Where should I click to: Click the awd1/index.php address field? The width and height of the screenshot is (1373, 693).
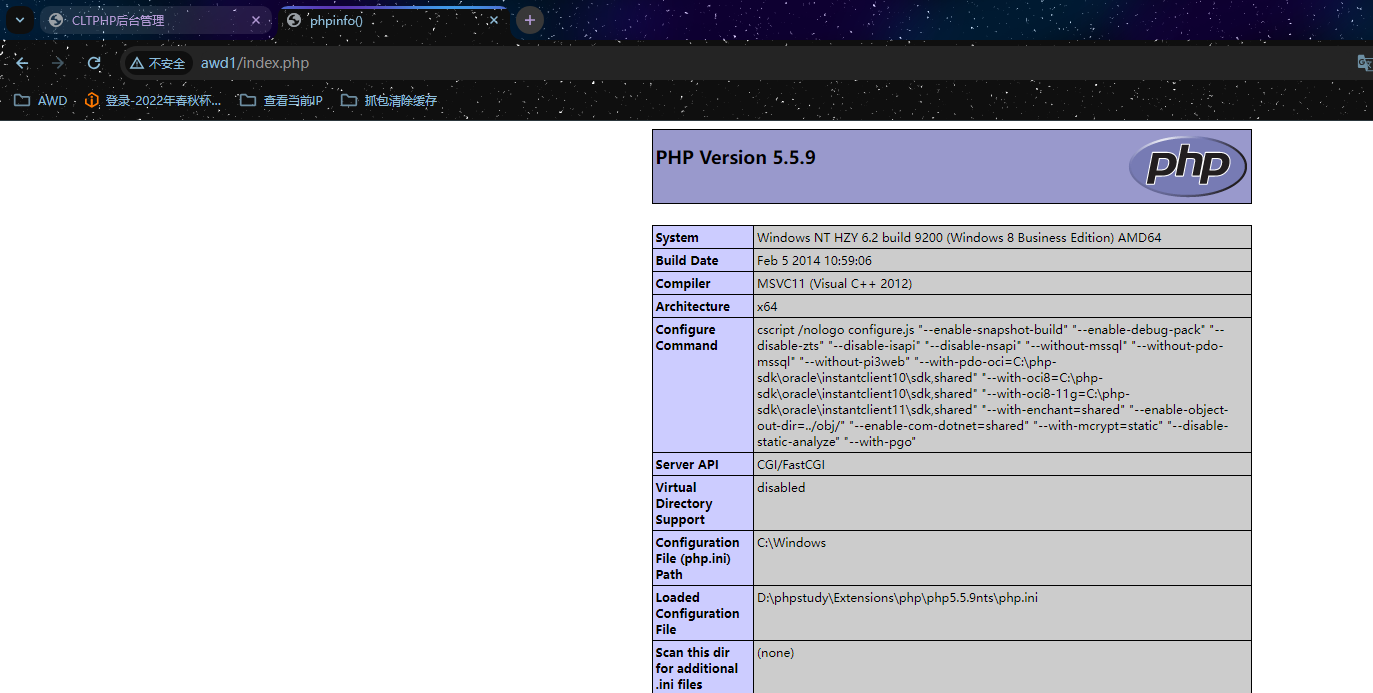pyautogui.click(x=255, y=63)
